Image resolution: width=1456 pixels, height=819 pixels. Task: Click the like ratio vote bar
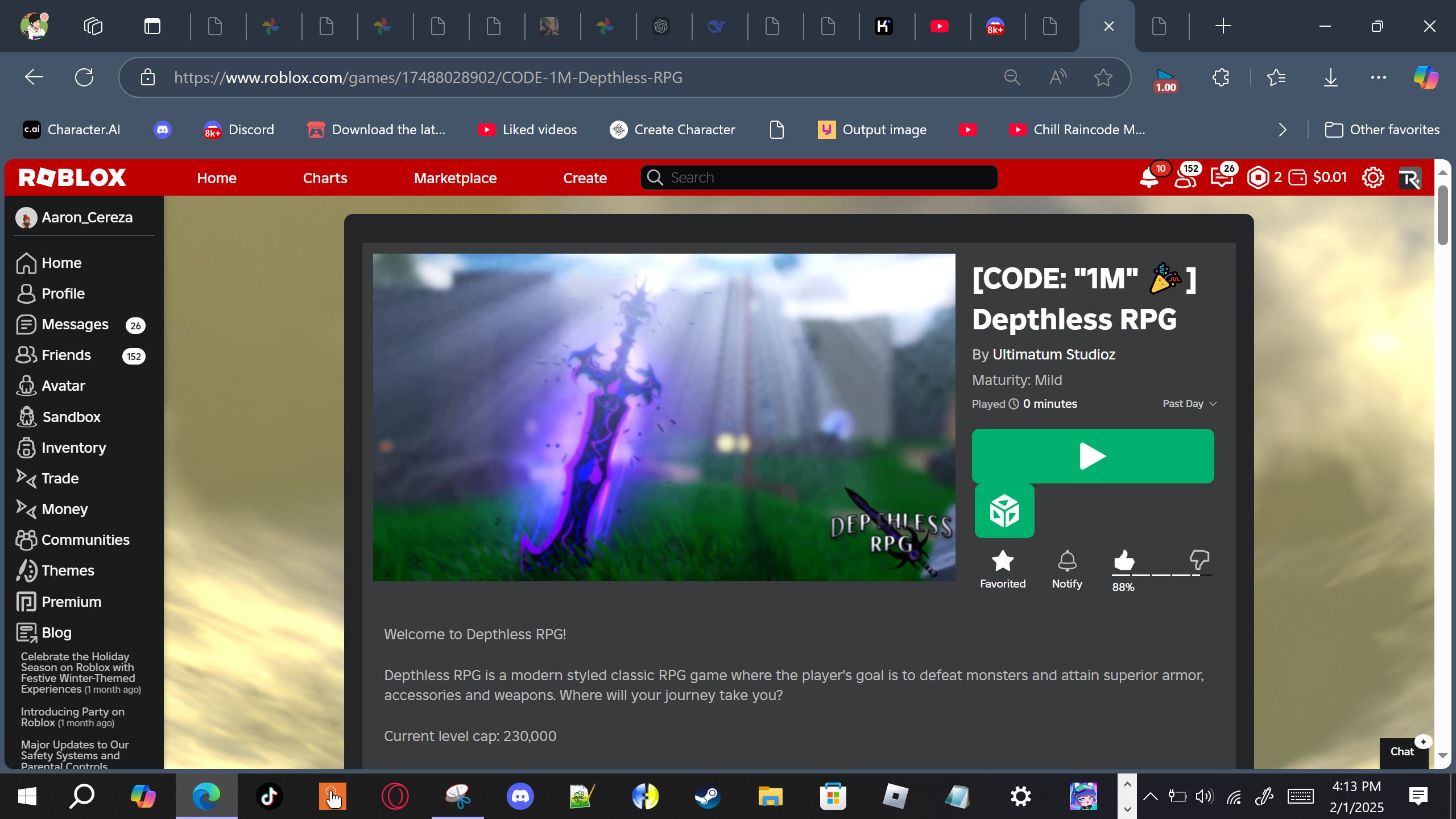(1161, 575)
